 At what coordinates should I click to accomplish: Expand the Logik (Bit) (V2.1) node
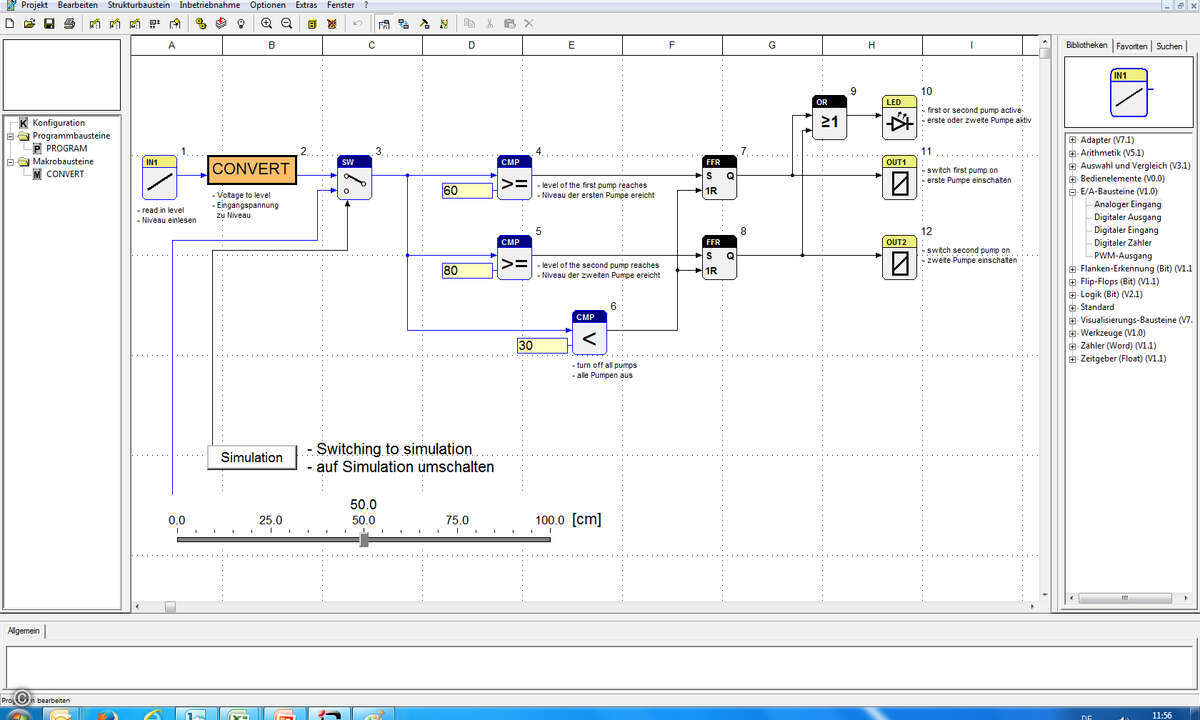(x=1072, y=295)
